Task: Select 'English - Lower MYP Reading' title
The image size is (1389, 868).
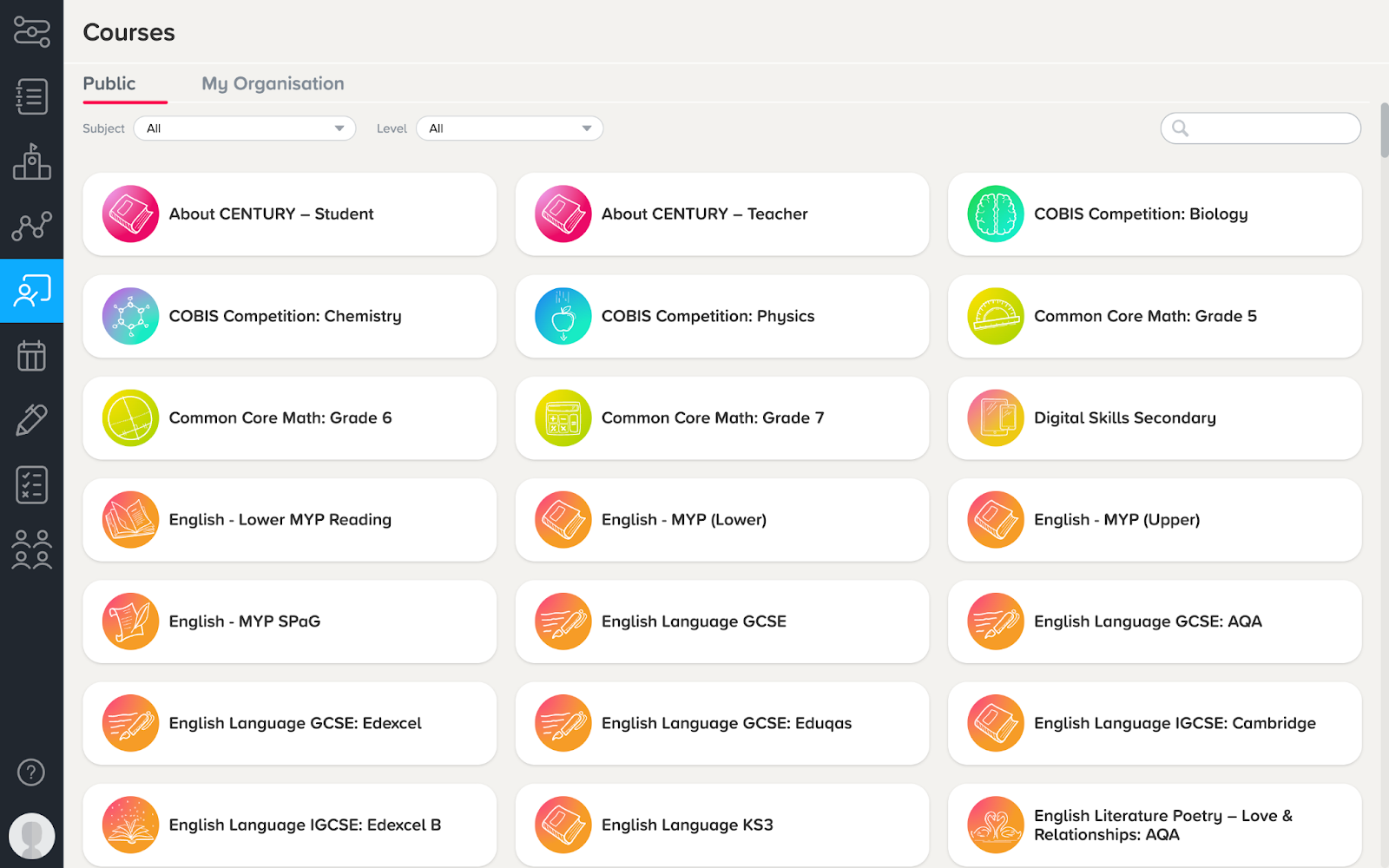Action: point(280,520)
